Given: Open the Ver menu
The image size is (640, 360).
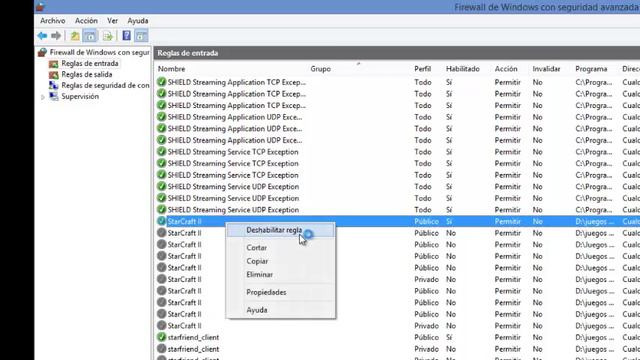Looking at the screenshot, I should point(113,20).
